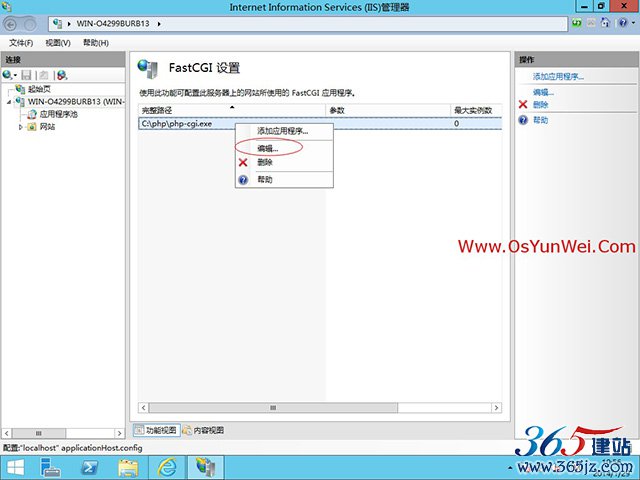Click the 参数 column header

click(x=388, y=110)
